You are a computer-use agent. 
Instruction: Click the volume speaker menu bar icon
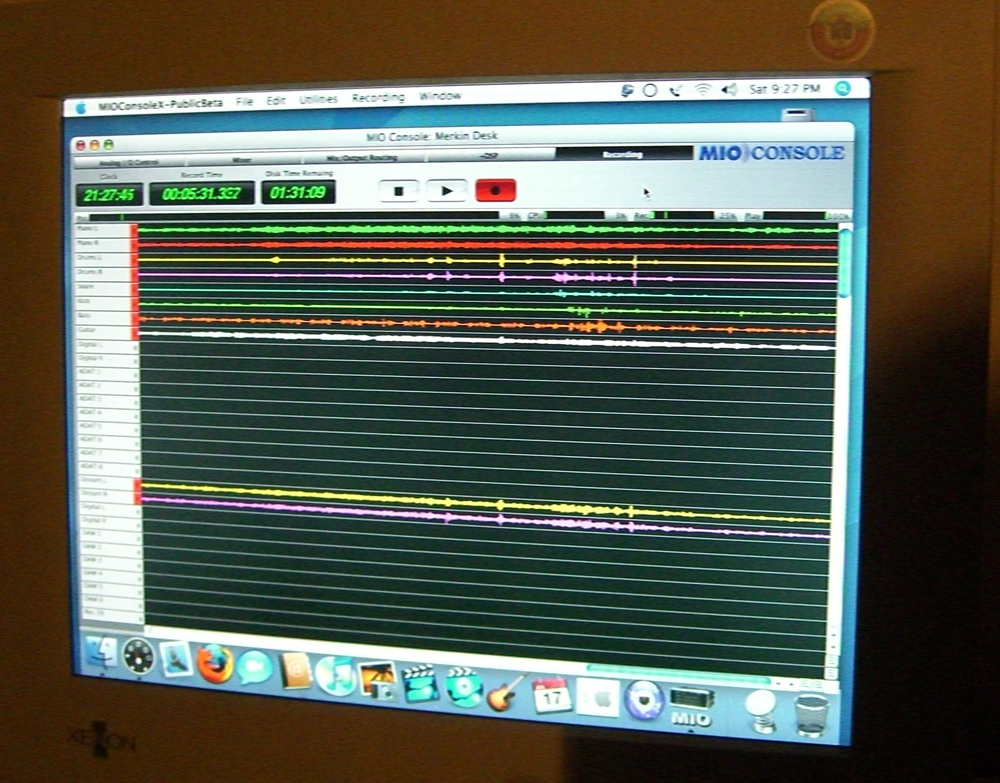coord(729,90)
